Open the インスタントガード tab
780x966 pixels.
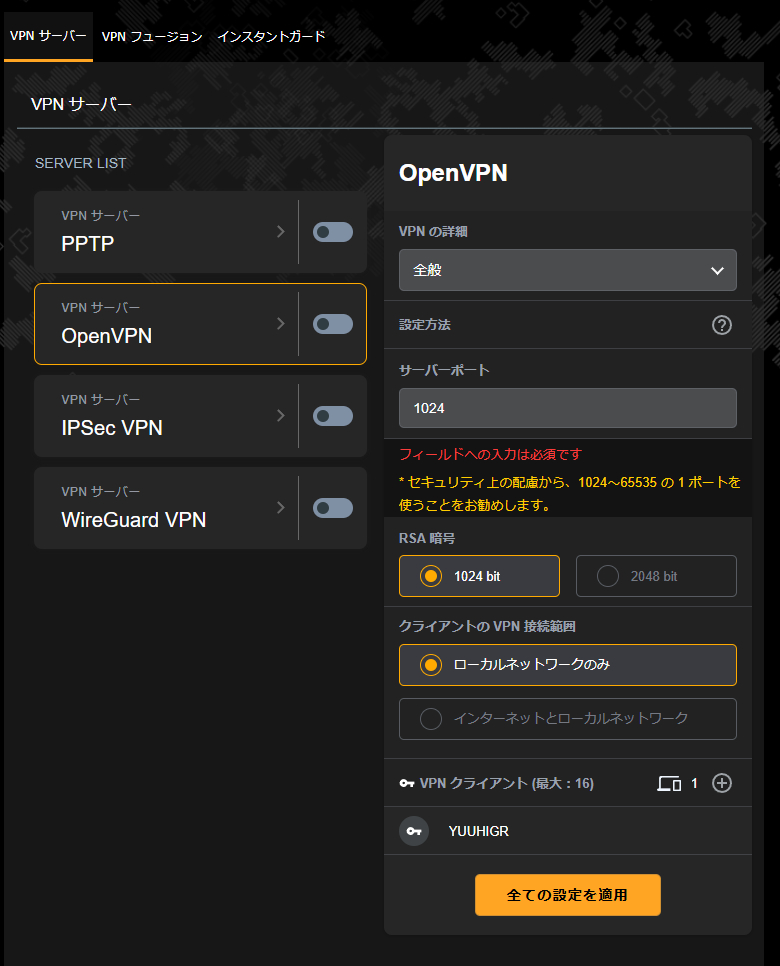(271, 36)
